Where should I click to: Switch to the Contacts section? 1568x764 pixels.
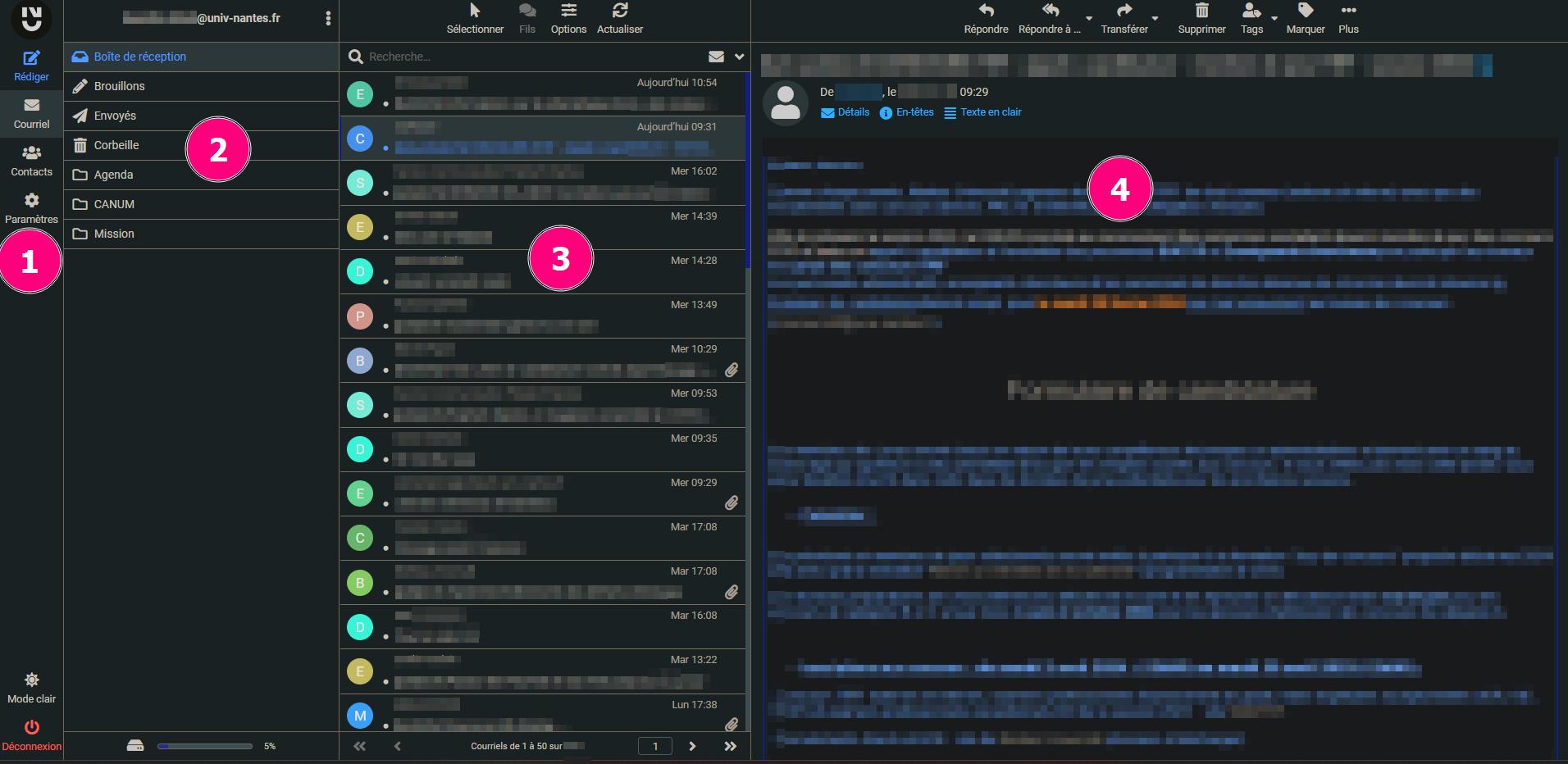tap(31, 160)
